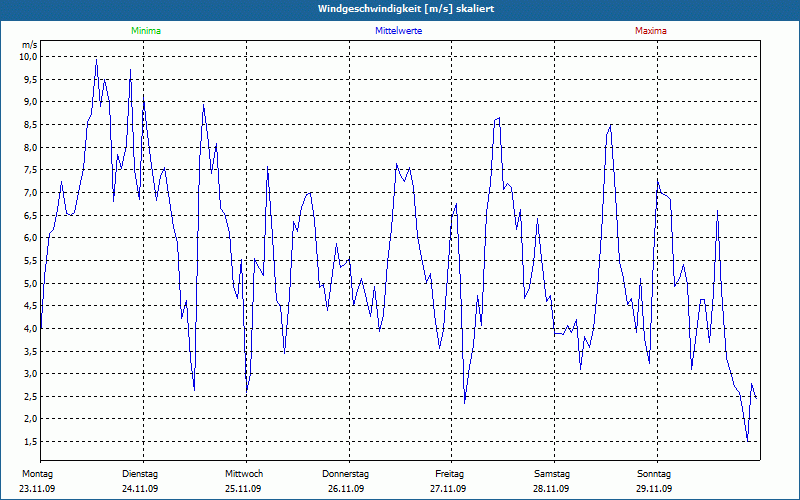Click the Freitag day label

click(x=449, y=474)
